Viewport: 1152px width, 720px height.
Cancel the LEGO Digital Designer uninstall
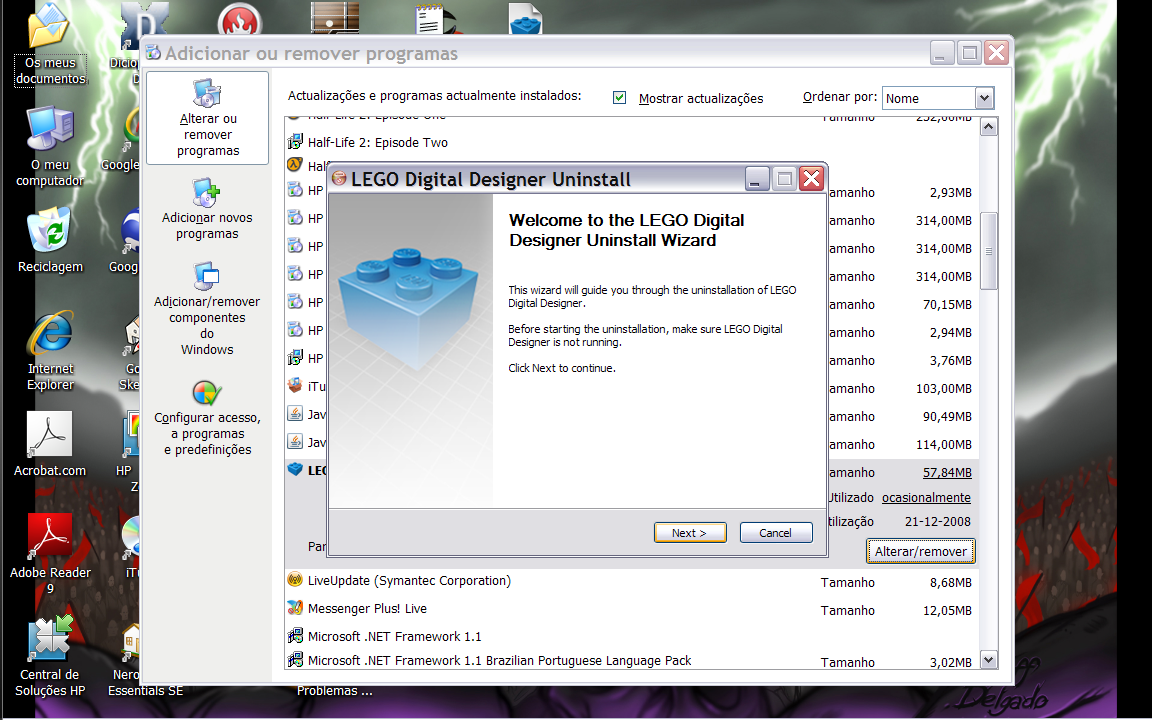776,533
